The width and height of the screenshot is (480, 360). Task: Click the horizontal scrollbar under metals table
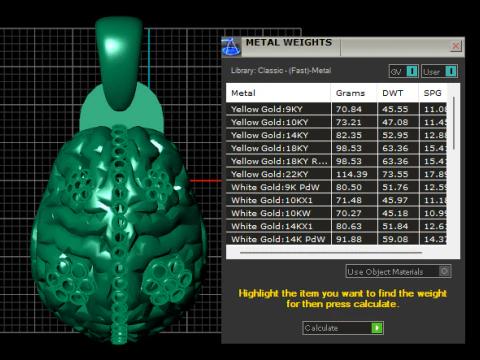pos(331,253)
